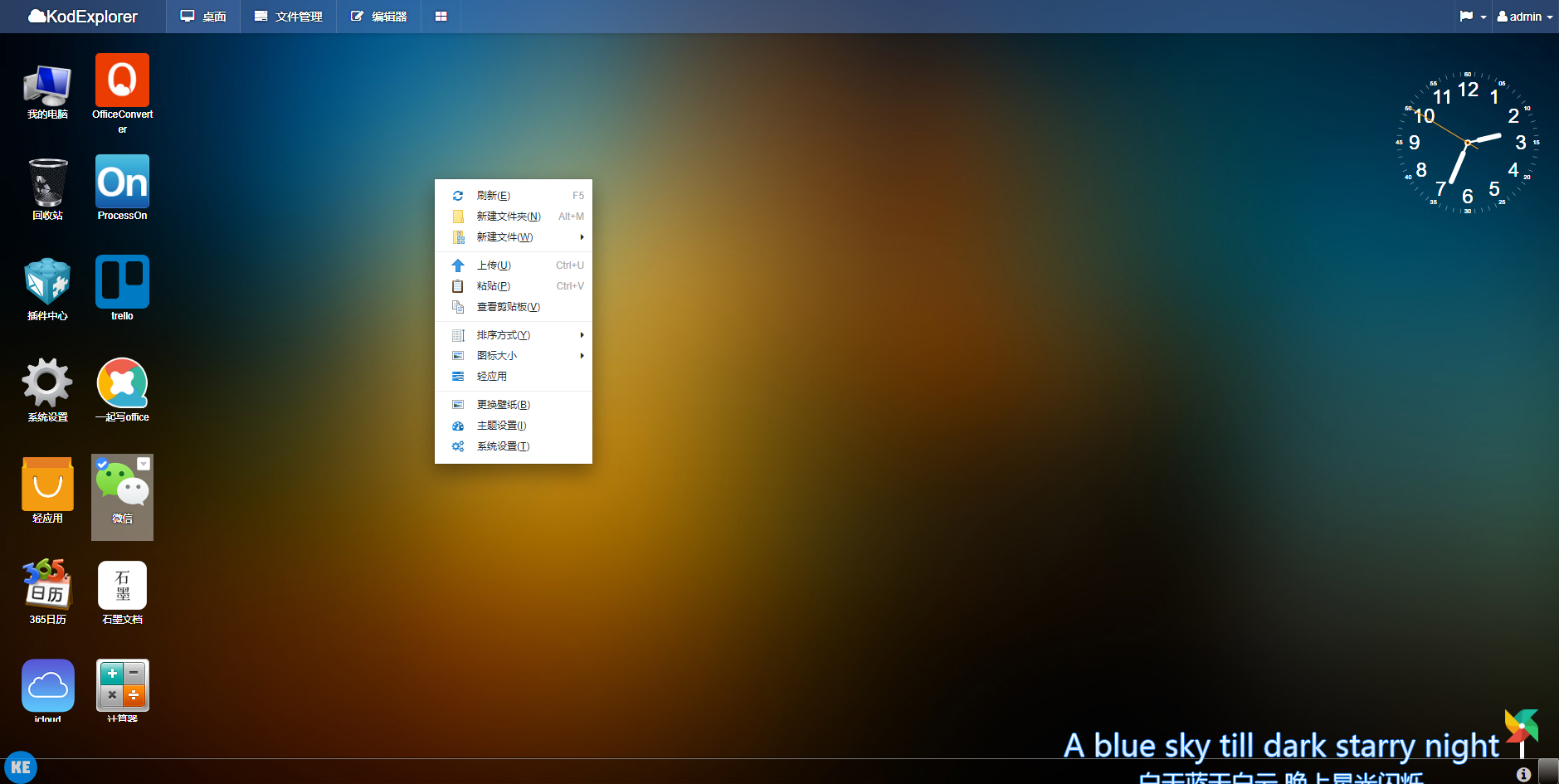Image resolution: width=1559 pixels, height=784 pixels.
Task: Launch the 365日历 calendar app
Action: pos(47,586)
